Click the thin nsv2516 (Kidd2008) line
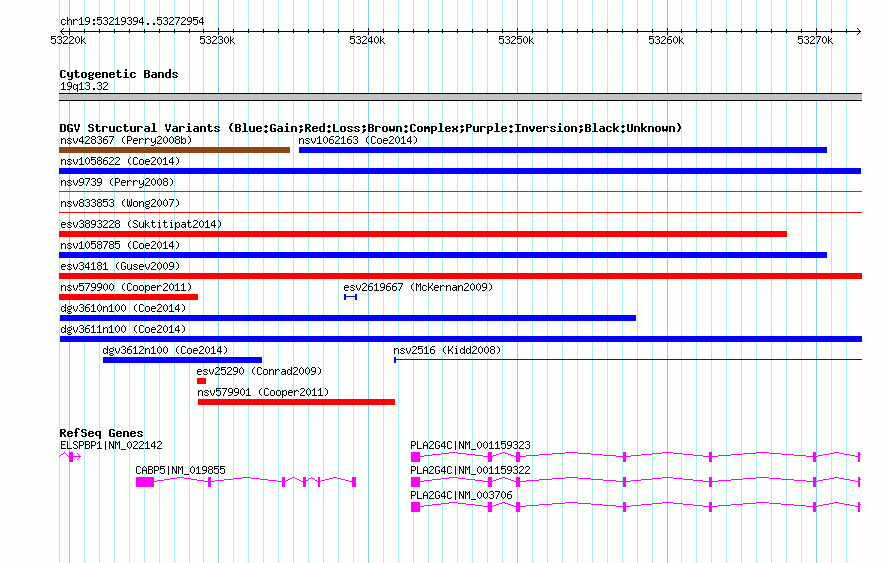The height and width of the screenshot is (563, 890). click(628, 360)
